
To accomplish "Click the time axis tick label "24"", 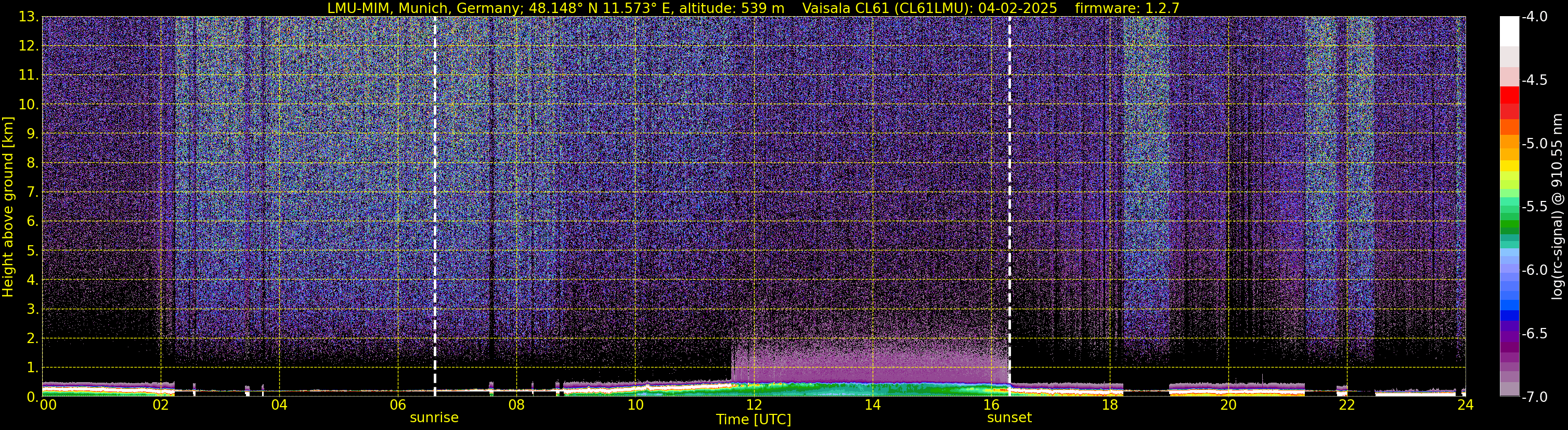I will pos(1466,405).
